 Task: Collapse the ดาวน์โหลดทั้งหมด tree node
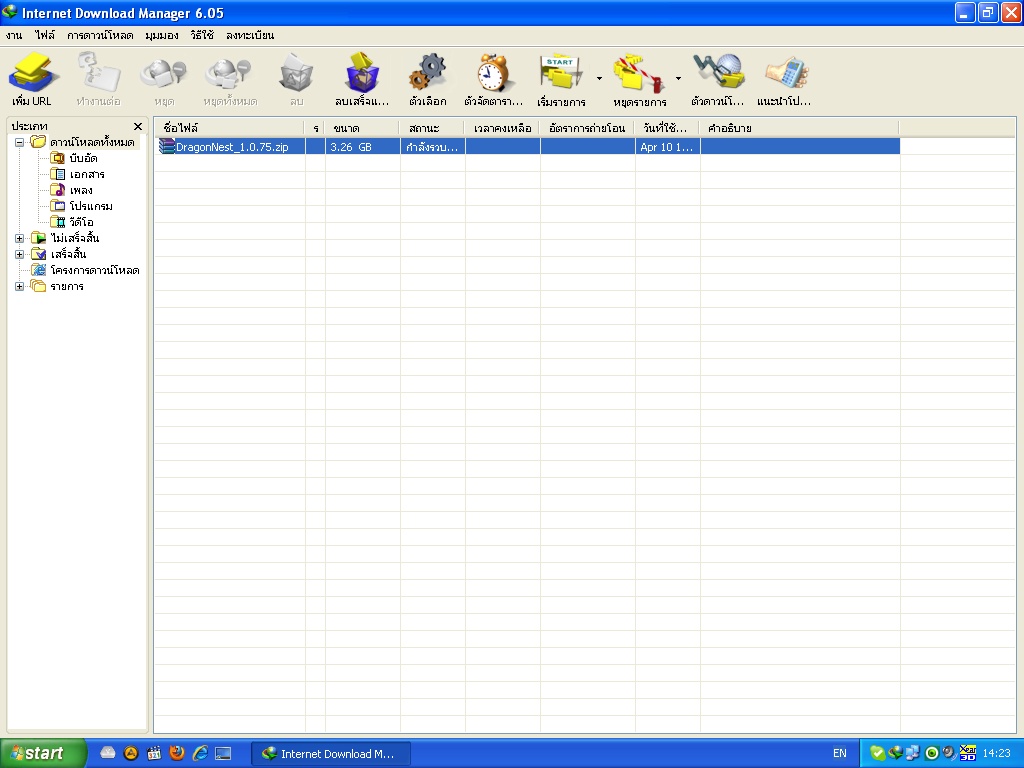point(20,142)
